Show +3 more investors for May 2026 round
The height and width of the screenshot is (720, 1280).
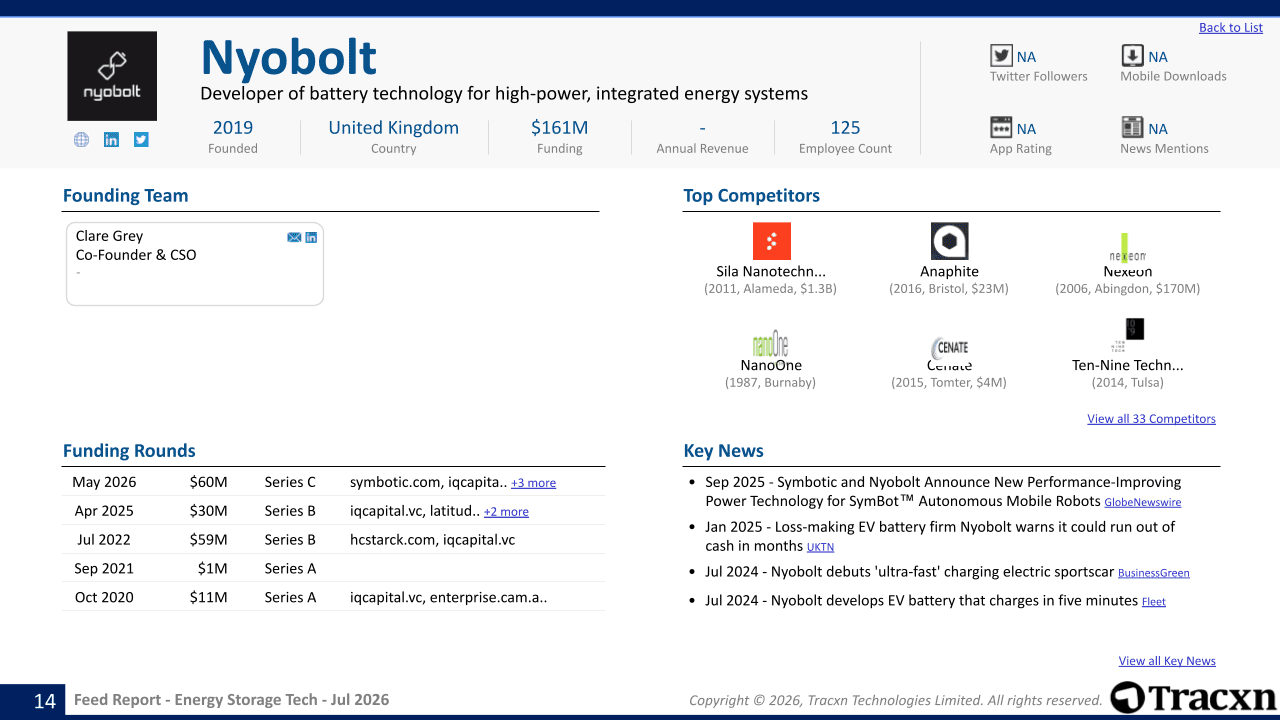pos(533,483)
